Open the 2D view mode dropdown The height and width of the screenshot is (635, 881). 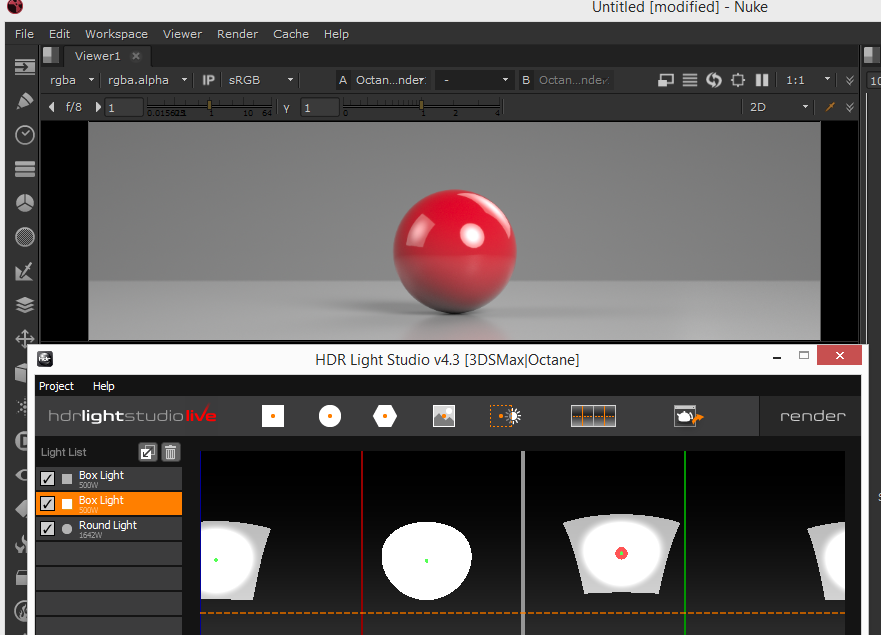click(779, 107)
